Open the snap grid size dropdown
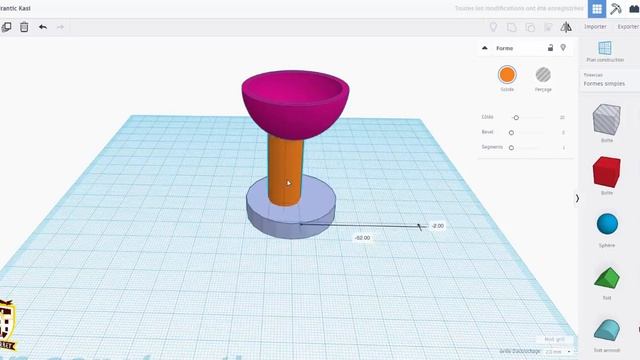The width and height of the screenshot is (640, 360). point(558,352)
